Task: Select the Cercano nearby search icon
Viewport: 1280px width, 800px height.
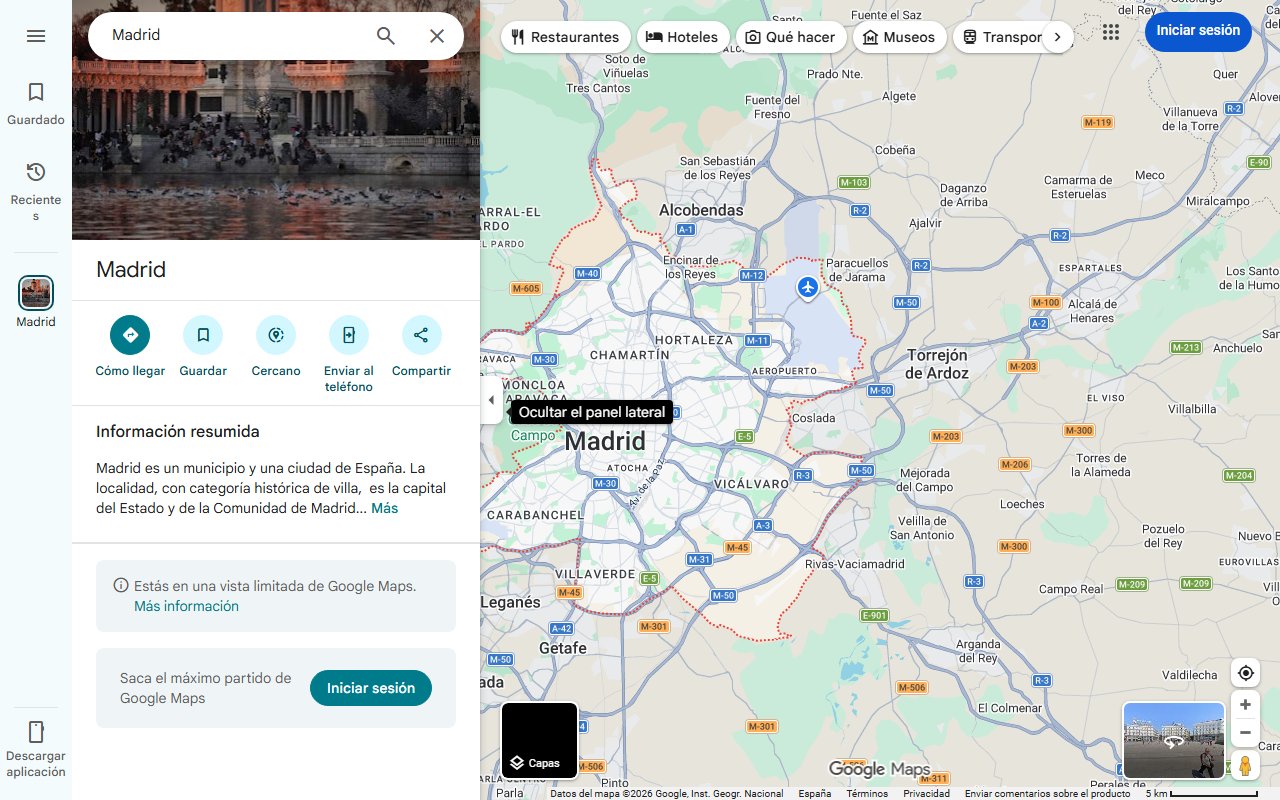Action: (275, 335)
